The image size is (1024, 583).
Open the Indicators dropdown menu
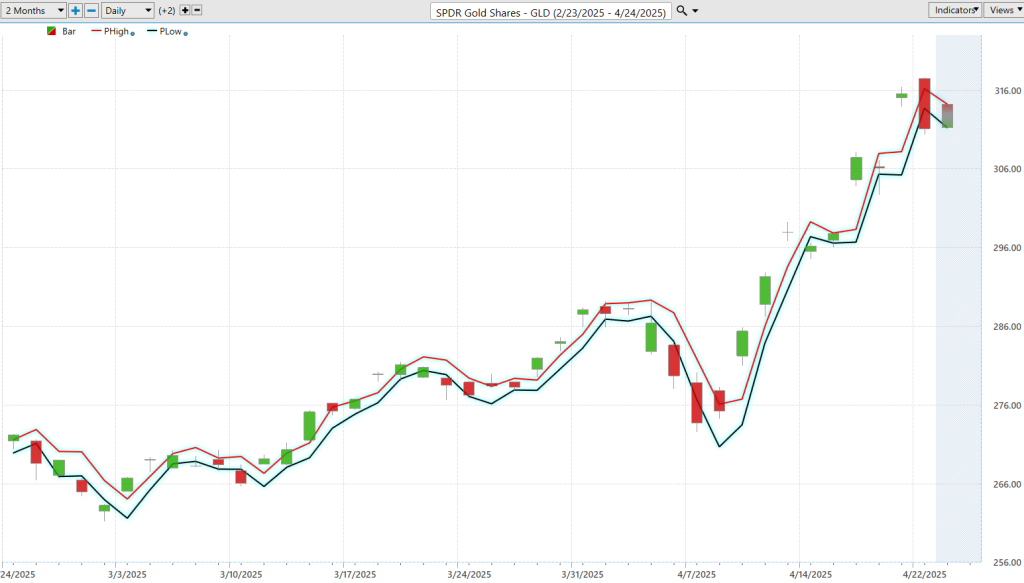tap(955, 10)
